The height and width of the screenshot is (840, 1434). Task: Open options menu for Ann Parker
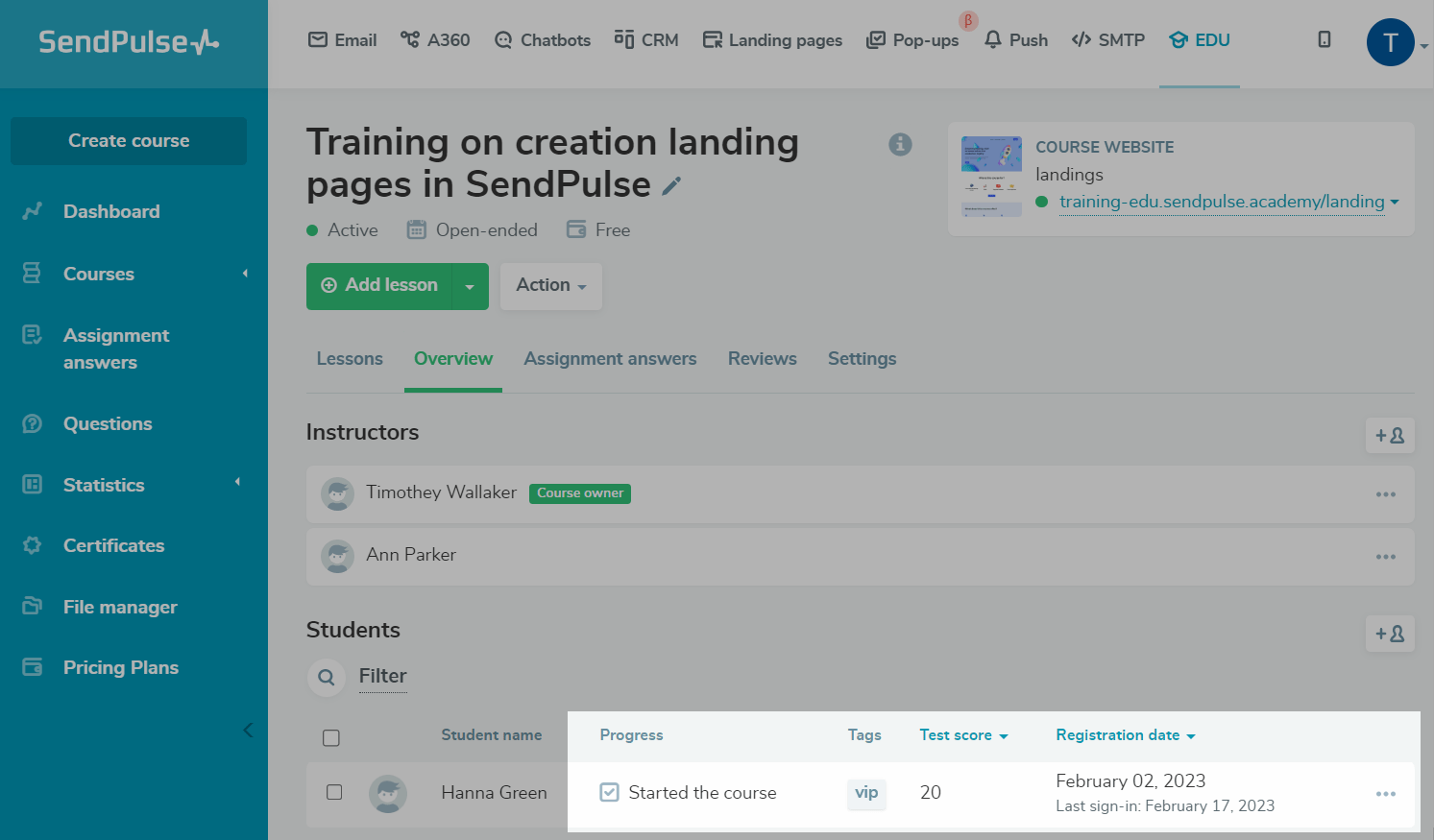[x=1385, y=557]
